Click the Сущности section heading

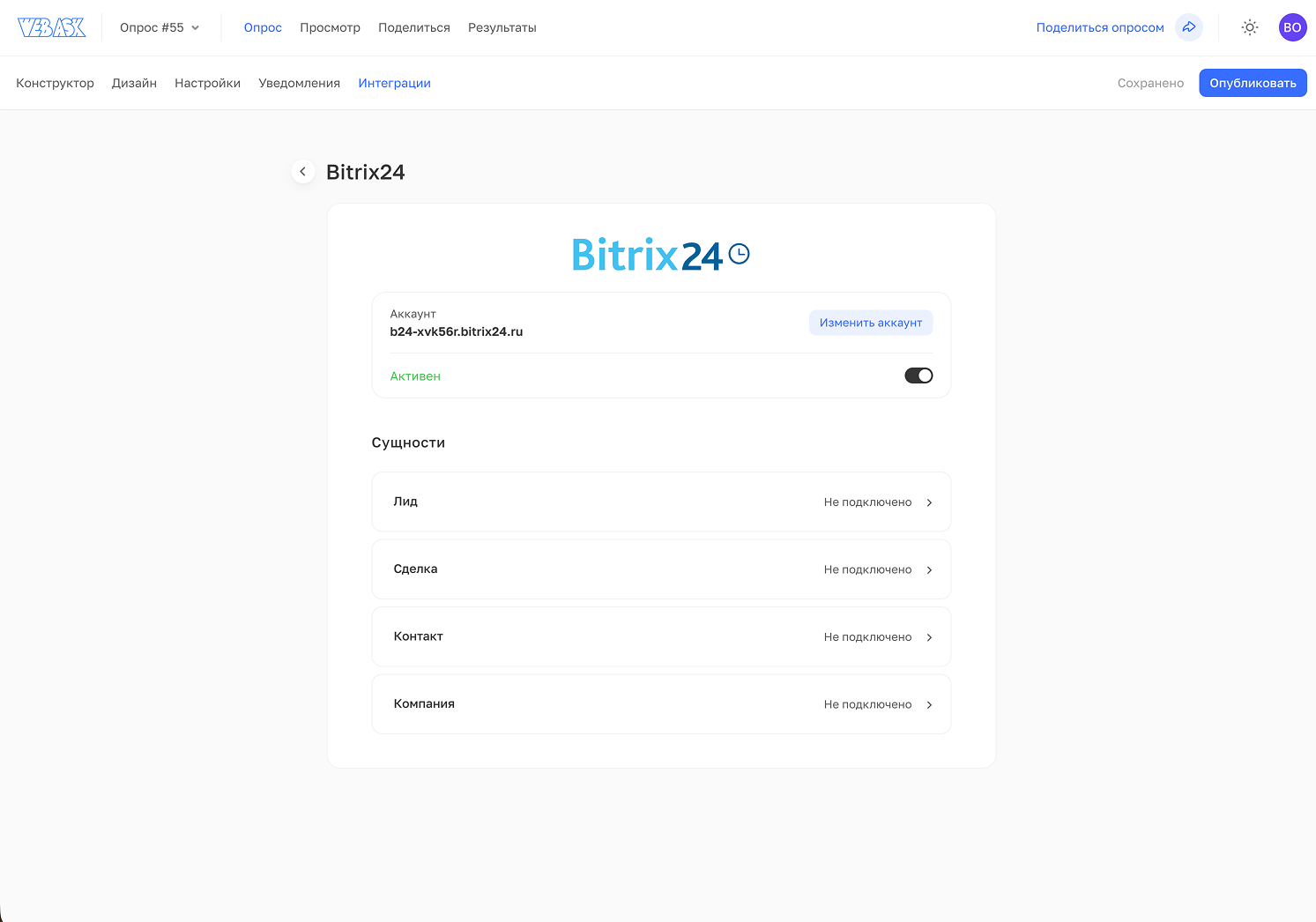pos(408,442)
